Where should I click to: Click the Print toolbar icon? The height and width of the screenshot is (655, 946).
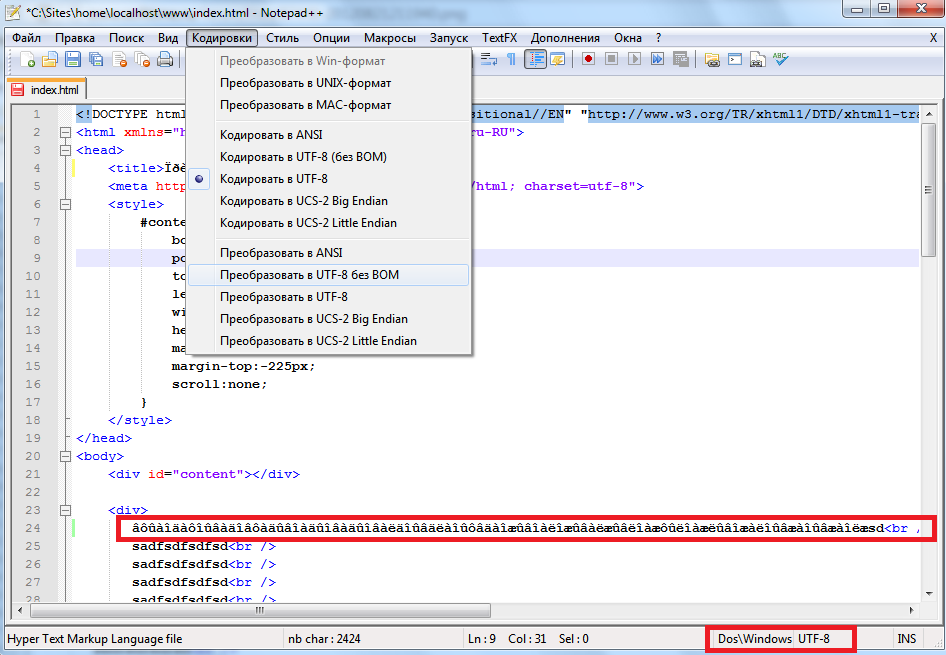click(x=165, y=59)
